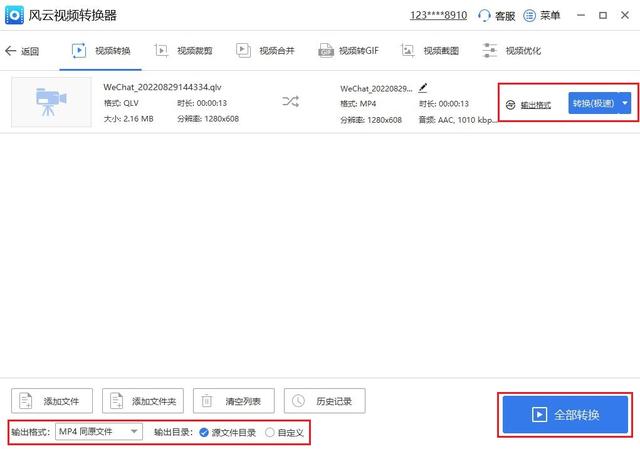Open the MP4 同原文件 output format dropdown
The image size is (640, 449).
coord(99,432)
